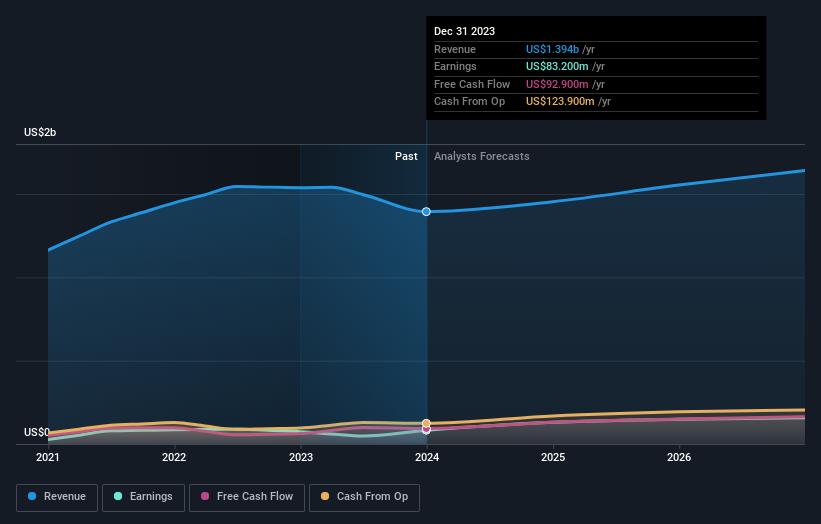Screen dimensions: 821x524
Task: Click the Dec 31 2023 tooltip date
Action: [x=464, y=31]
